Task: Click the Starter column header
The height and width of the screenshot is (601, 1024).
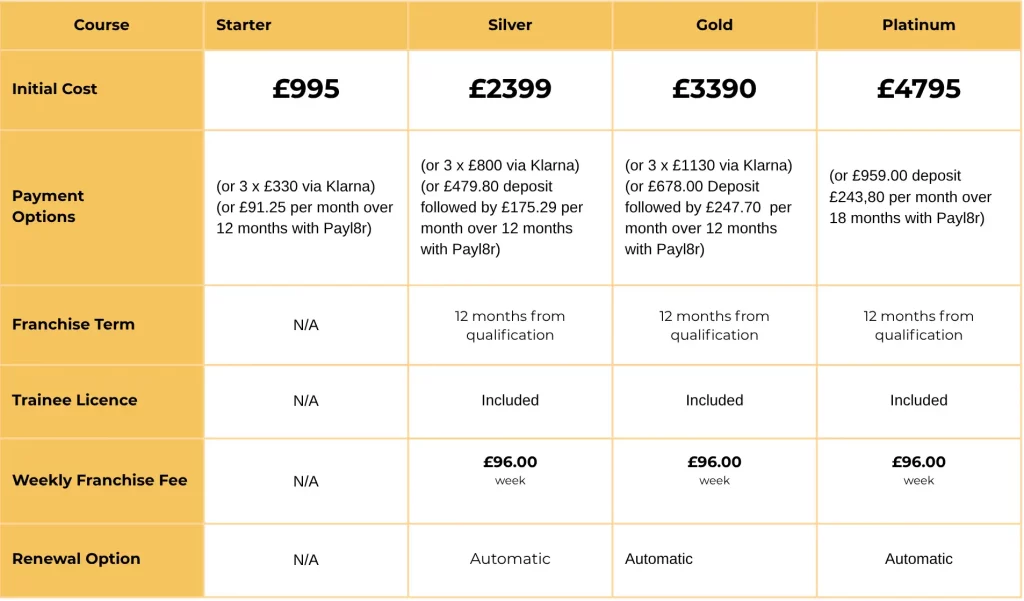Action: (x=244, y=25)
